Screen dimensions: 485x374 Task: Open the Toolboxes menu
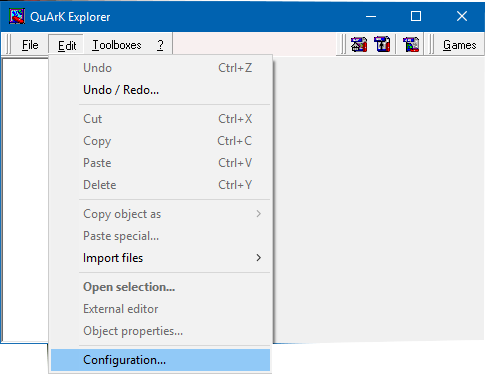(x=117, y=45)
